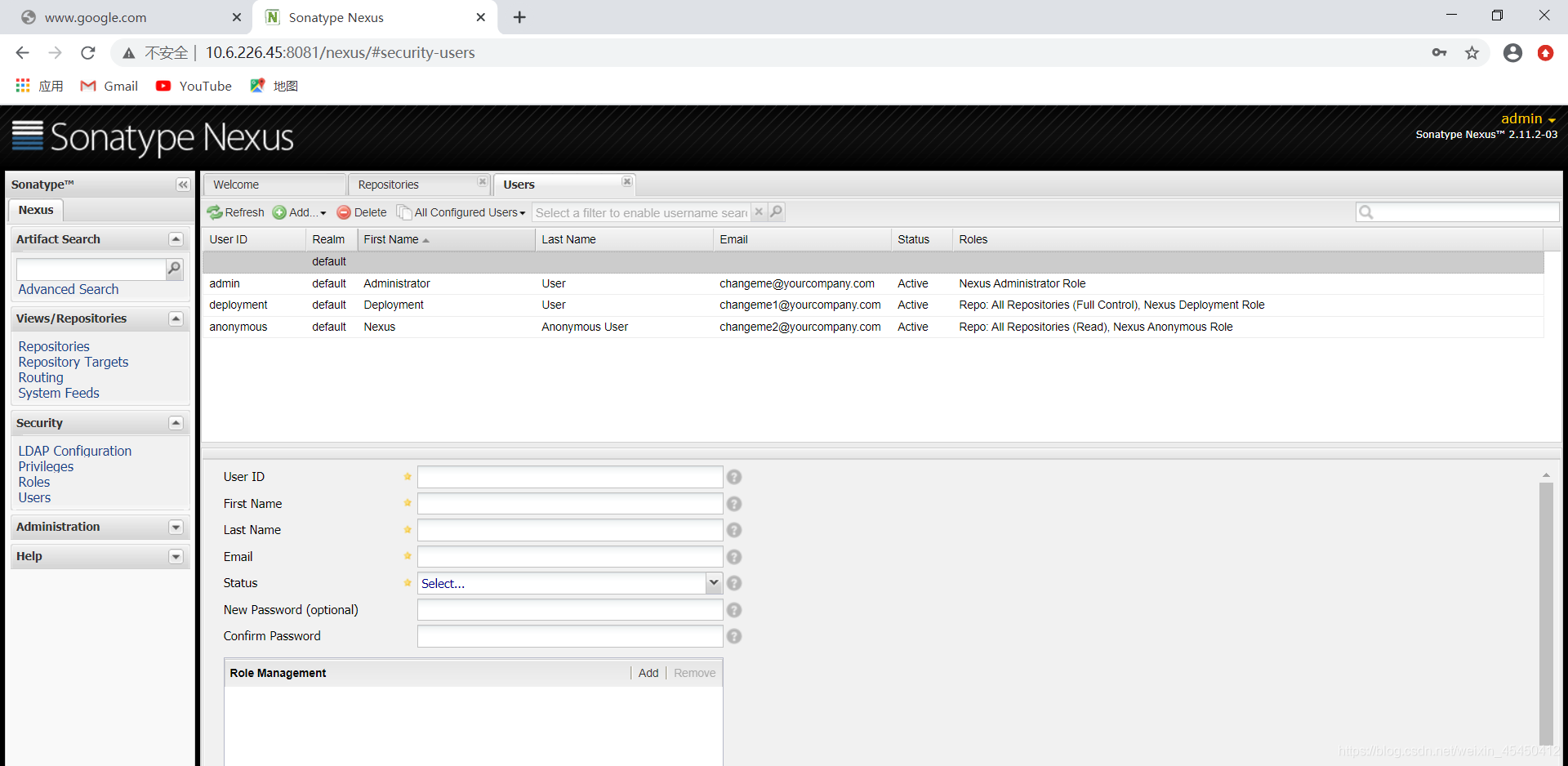
Task: Open Repository Targets link
Action: [x=73, y=362]
